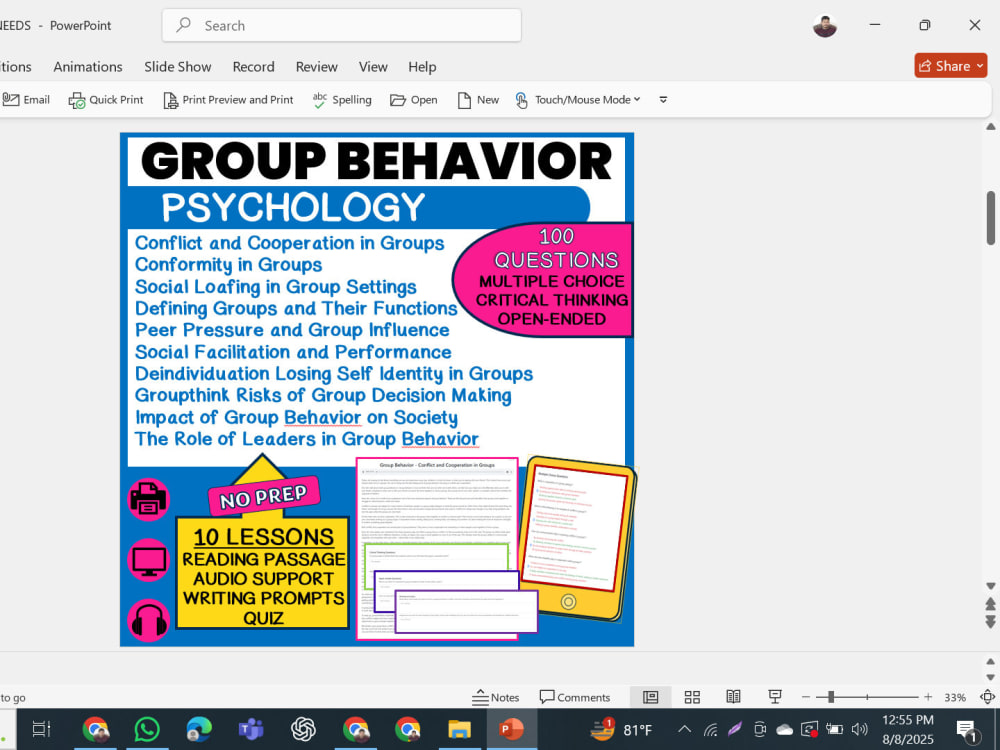This screenshot has width=1000, height=750.
Task: Expand Customize Quick Access Toolbar arrow
Action: click(x=663, y=100)
